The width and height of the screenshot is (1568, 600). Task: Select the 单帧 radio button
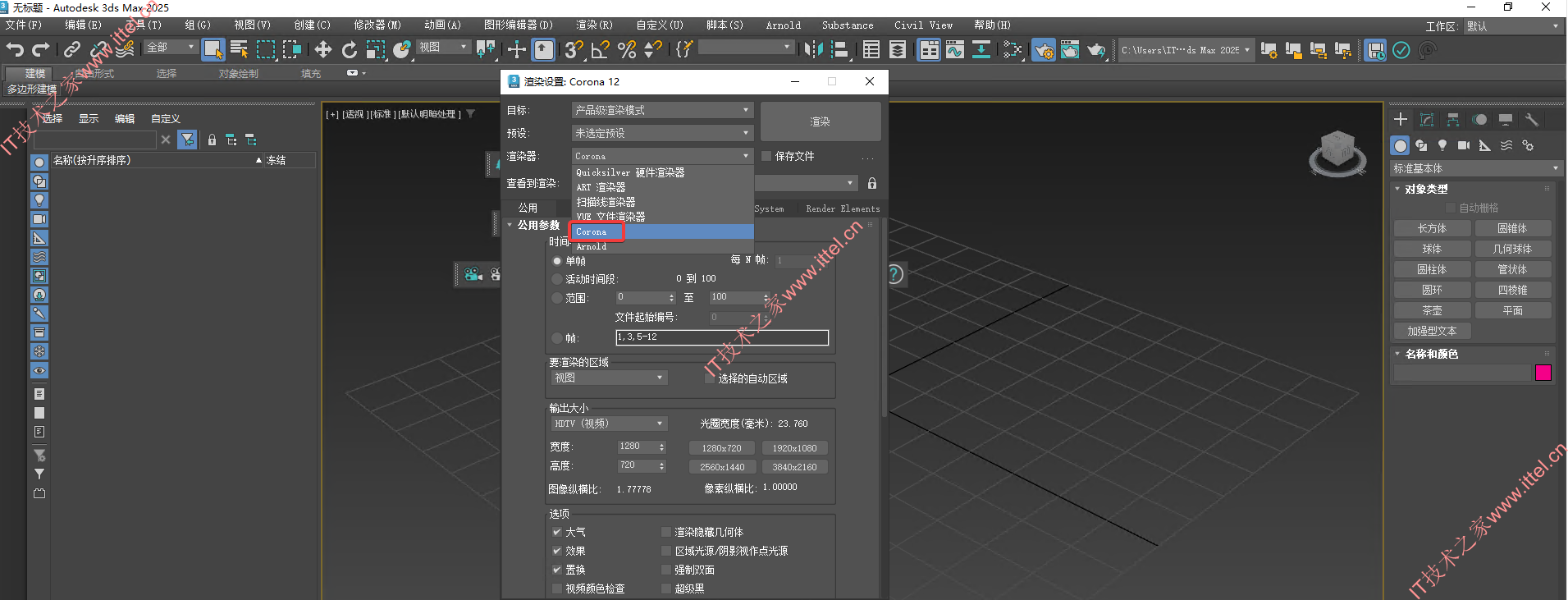557,261
